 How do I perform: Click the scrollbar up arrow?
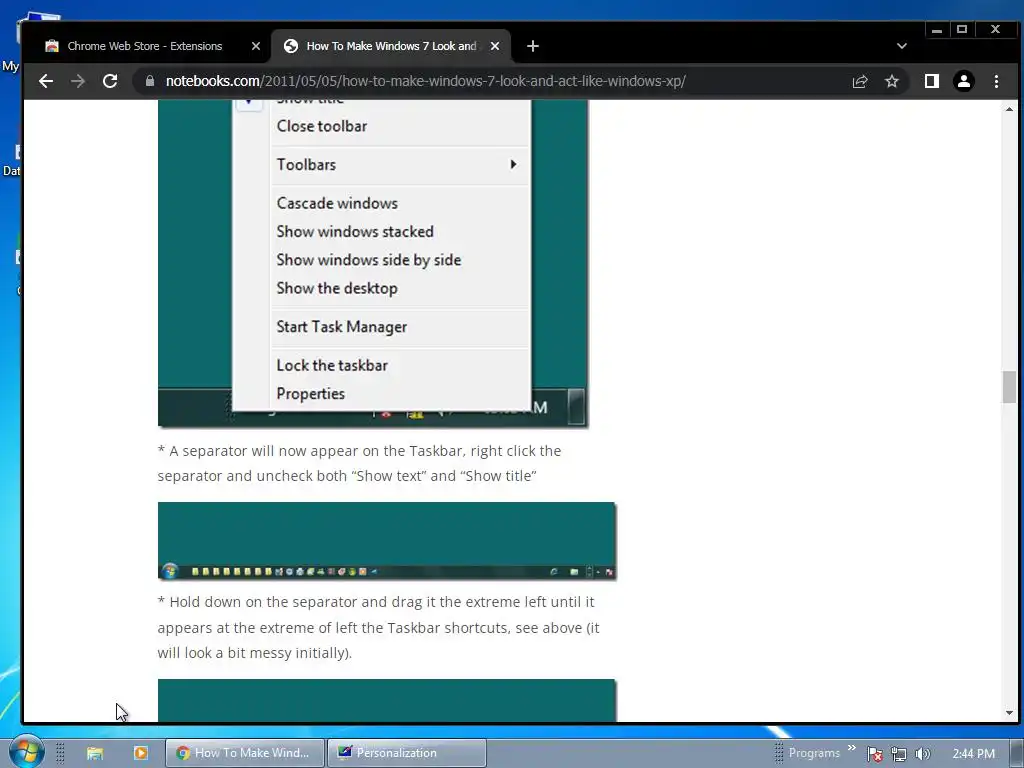point(1010,109)
